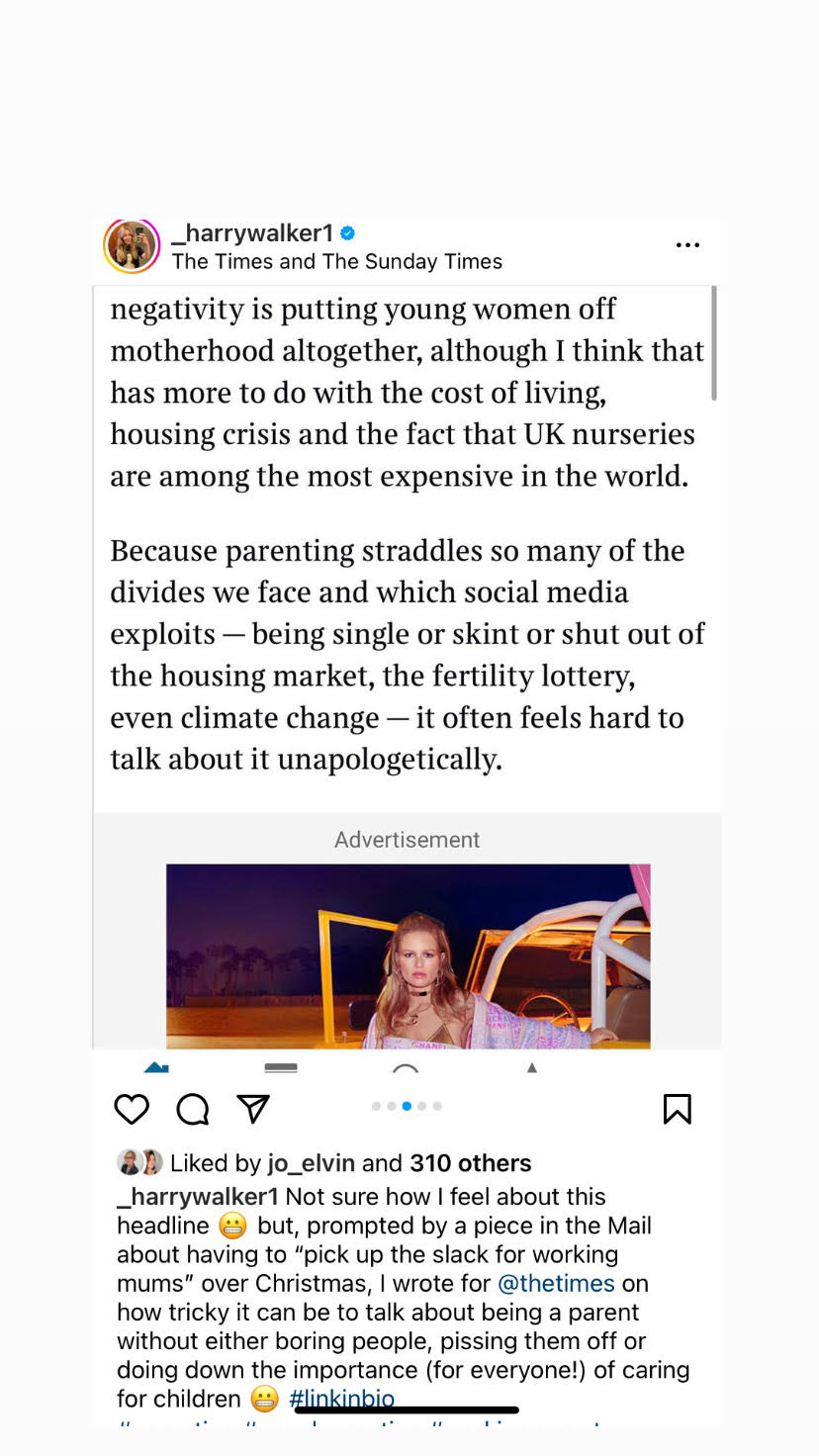819x1456 pixels.
Task: Tap the highlighted carousel page dot
Action: [x=407, y=1106]
